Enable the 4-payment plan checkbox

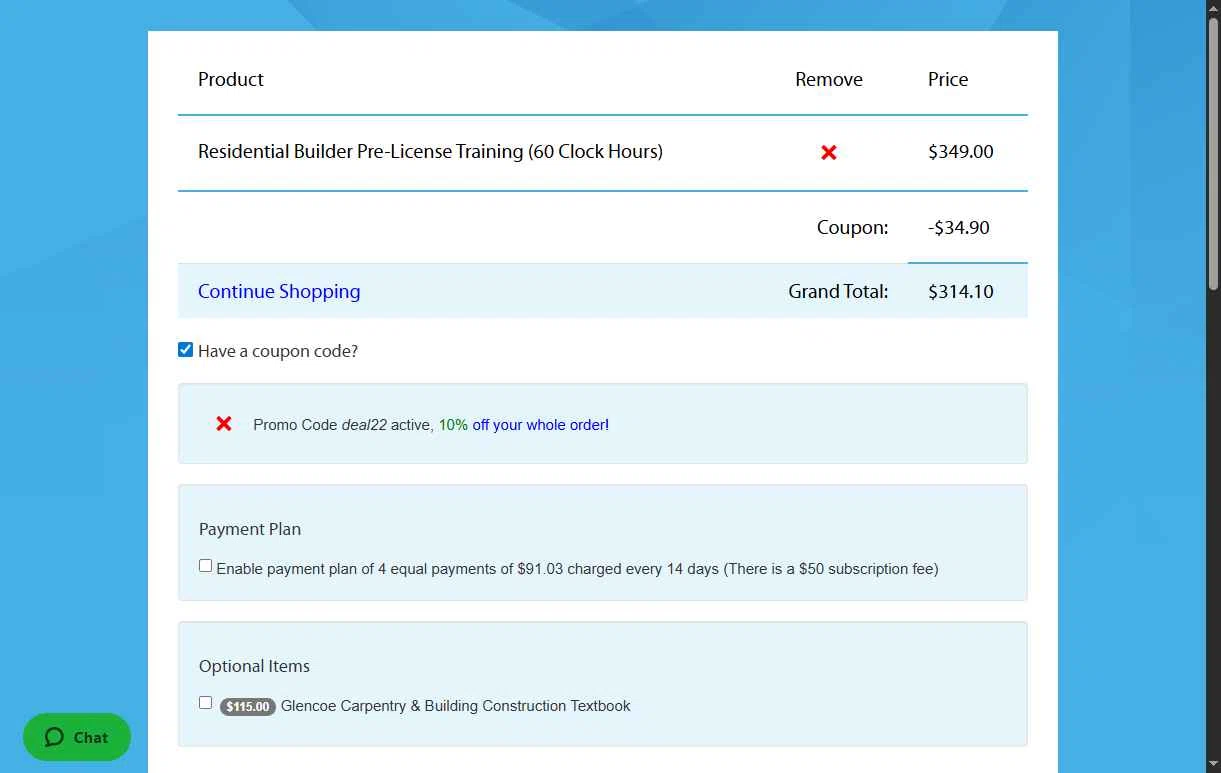[205, 566]
